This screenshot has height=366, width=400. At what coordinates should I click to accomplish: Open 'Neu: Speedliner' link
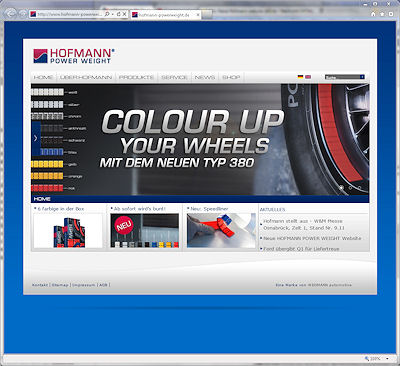tap(209, 209)
